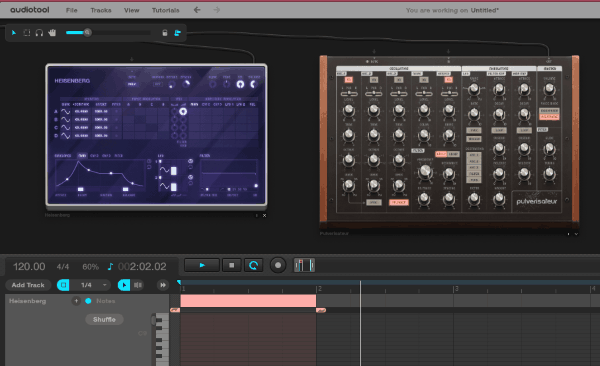Click the Heisenberg LFO 1 waveform icon
The height and width of the screenshot is (366, 600).
click(x=165, y=170)
